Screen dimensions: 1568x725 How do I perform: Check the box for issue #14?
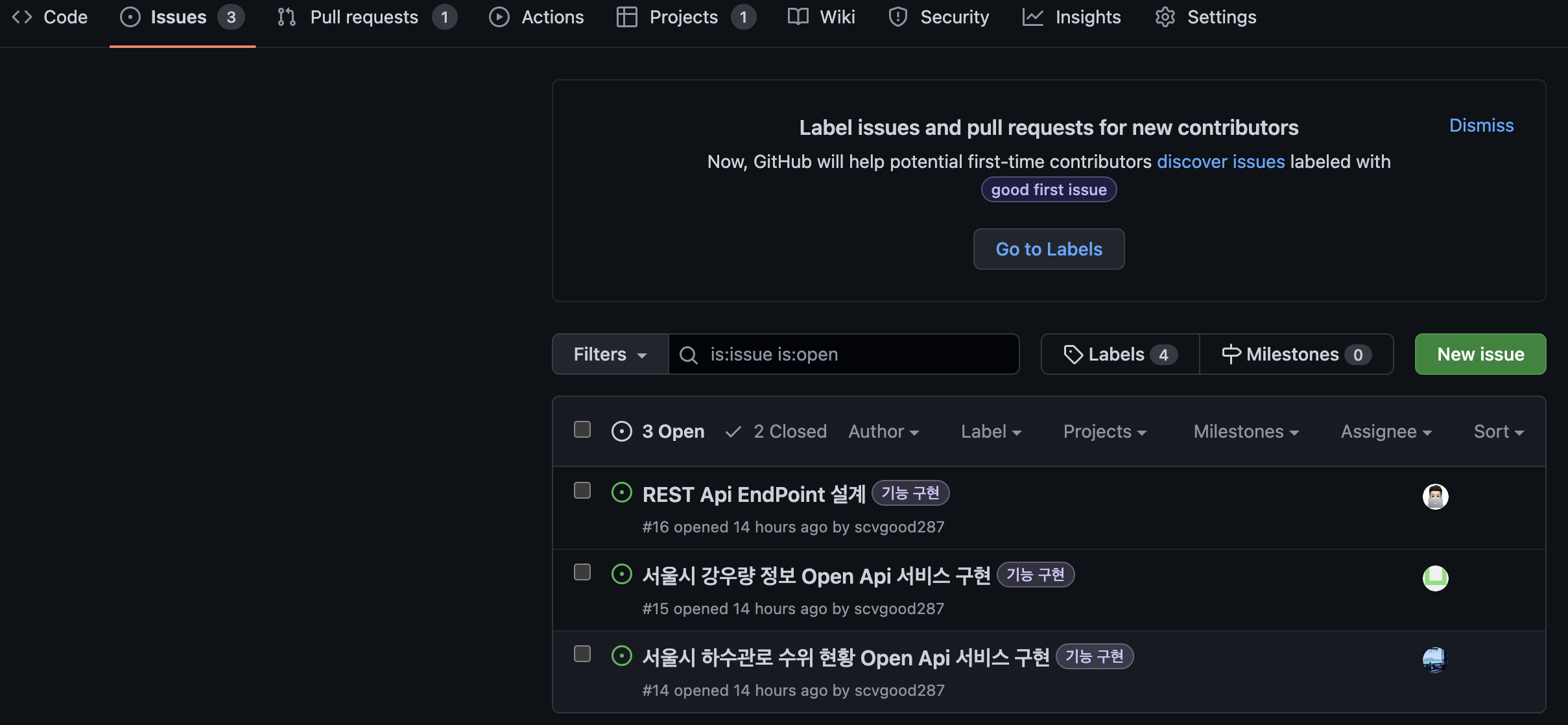[x=582, y=654]
